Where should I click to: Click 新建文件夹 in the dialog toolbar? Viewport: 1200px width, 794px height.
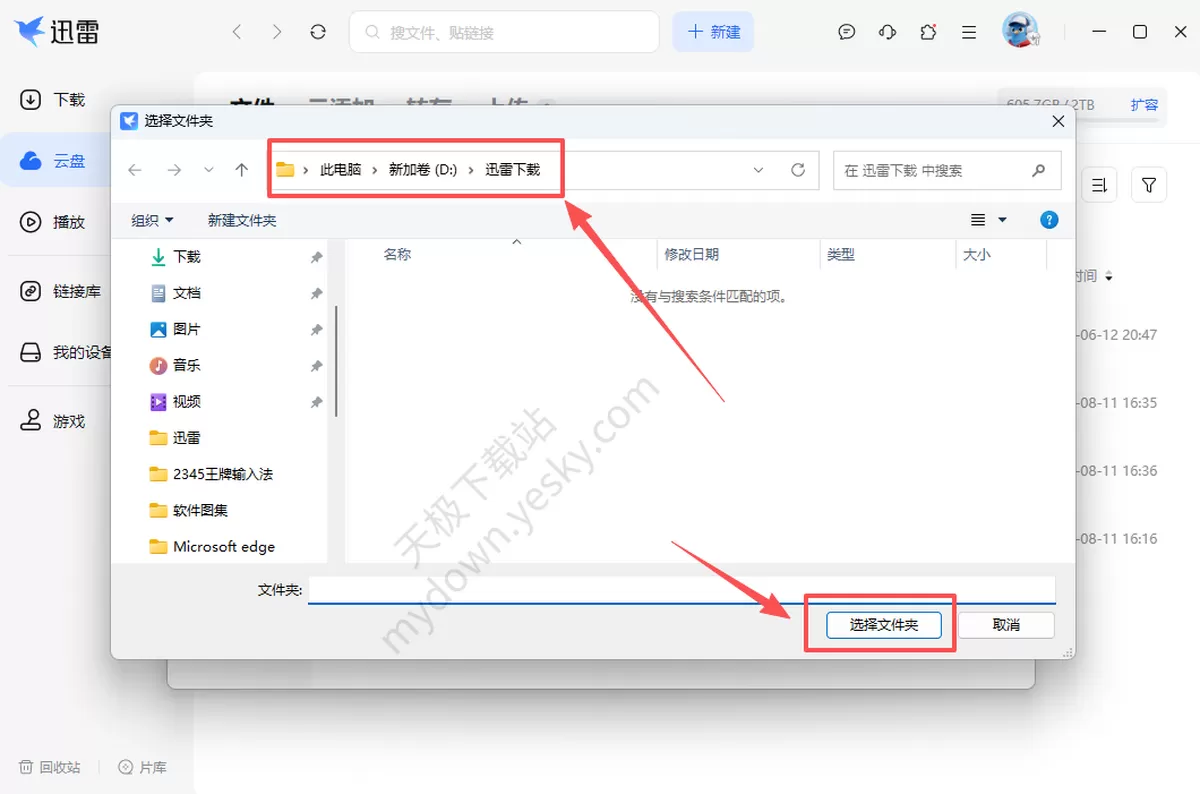(x=242, y=220)
